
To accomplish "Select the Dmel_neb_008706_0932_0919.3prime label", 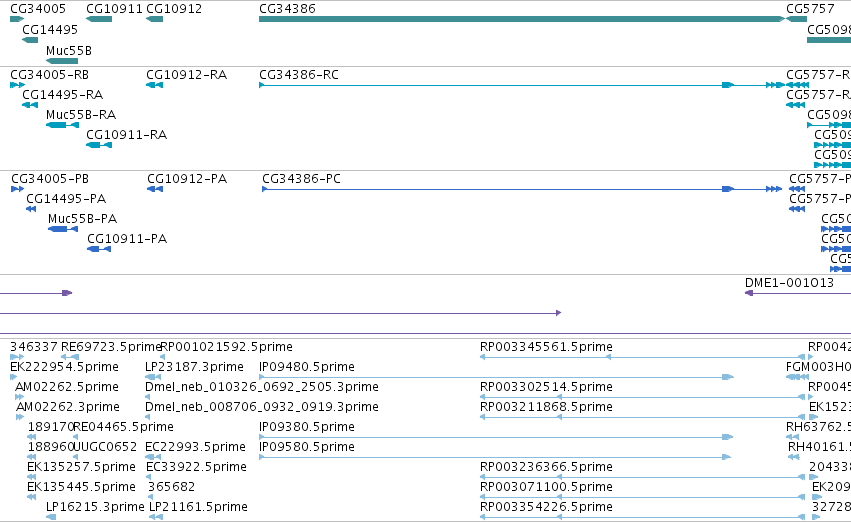I will 262,406.
